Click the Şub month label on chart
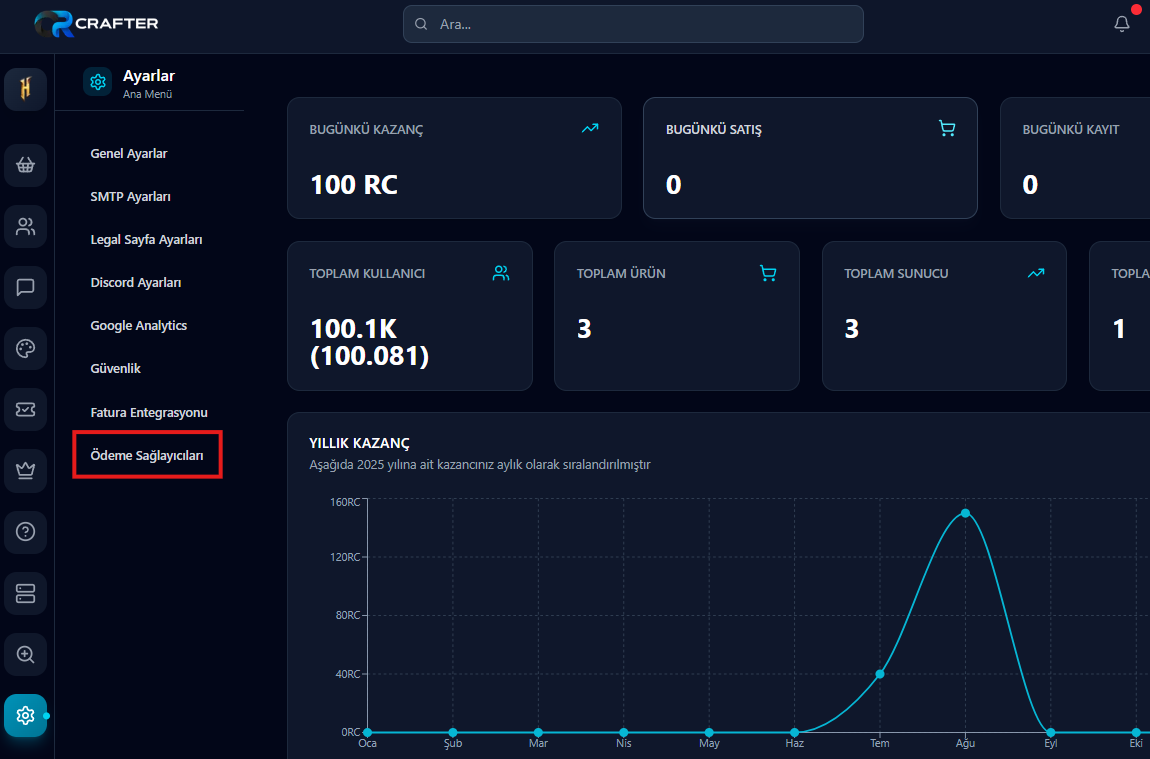This screenshot has width=1150, height=759. pos(453,743)
